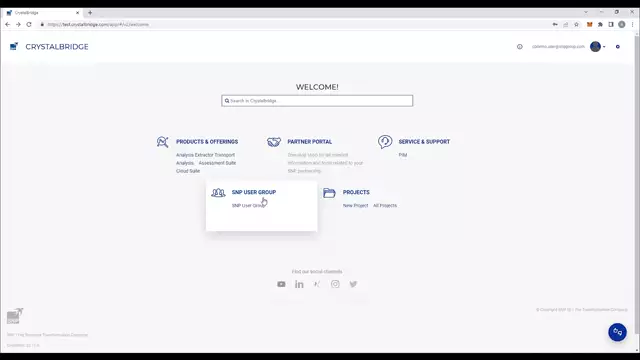
Task: Open the Analysis Extractor Transport link
Action: [x=205, y=155]
